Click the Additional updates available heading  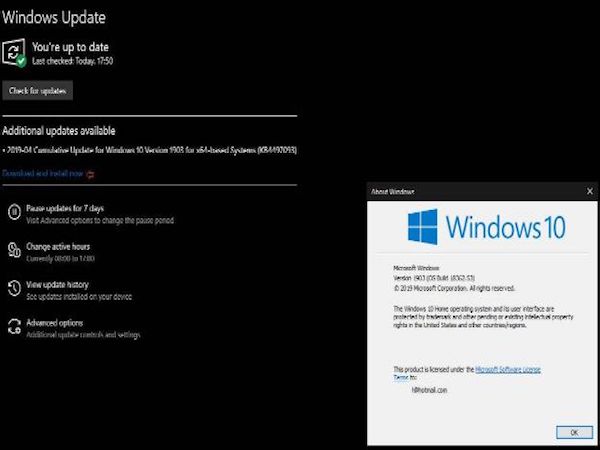coord(59,131)
